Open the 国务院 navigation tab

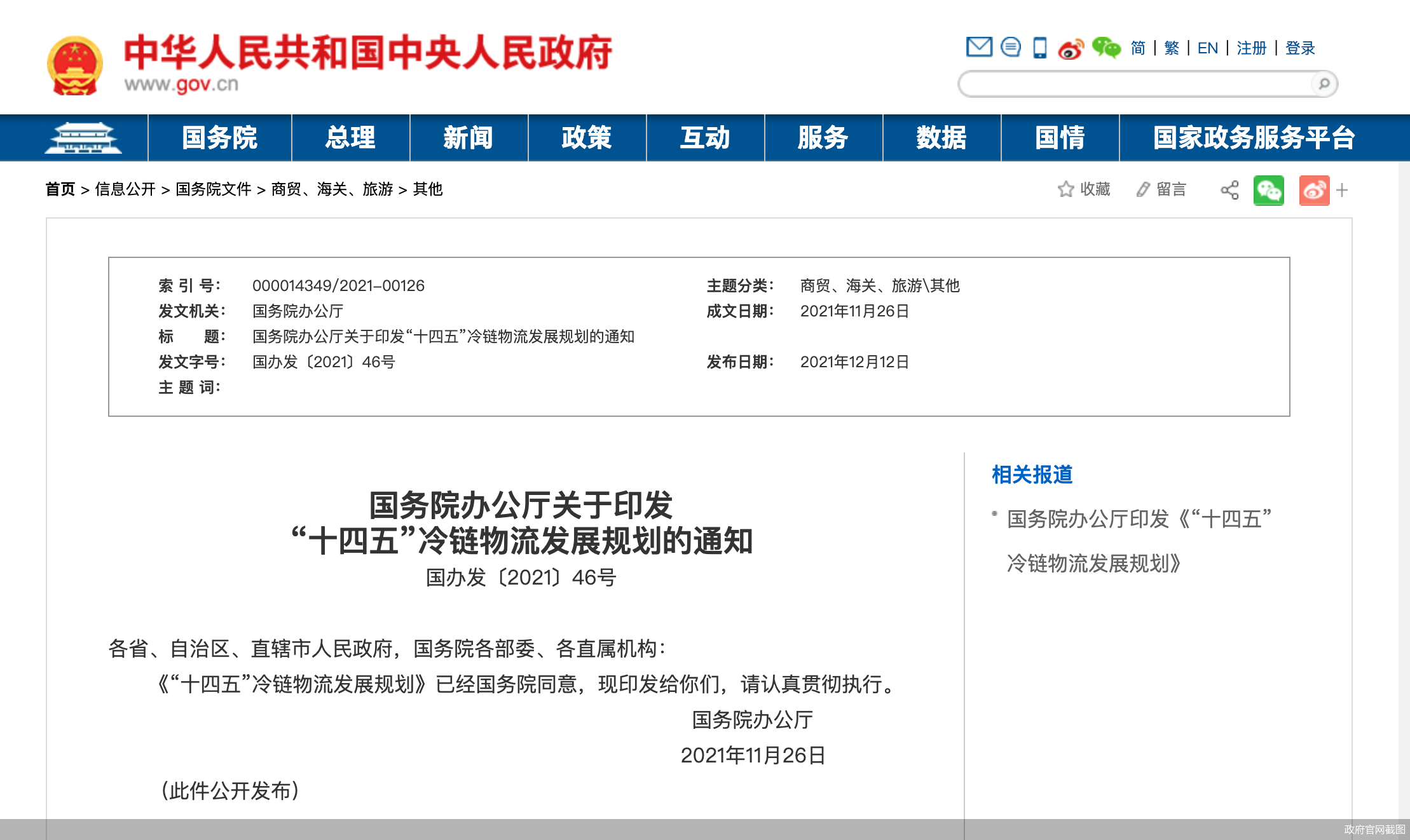219,137
